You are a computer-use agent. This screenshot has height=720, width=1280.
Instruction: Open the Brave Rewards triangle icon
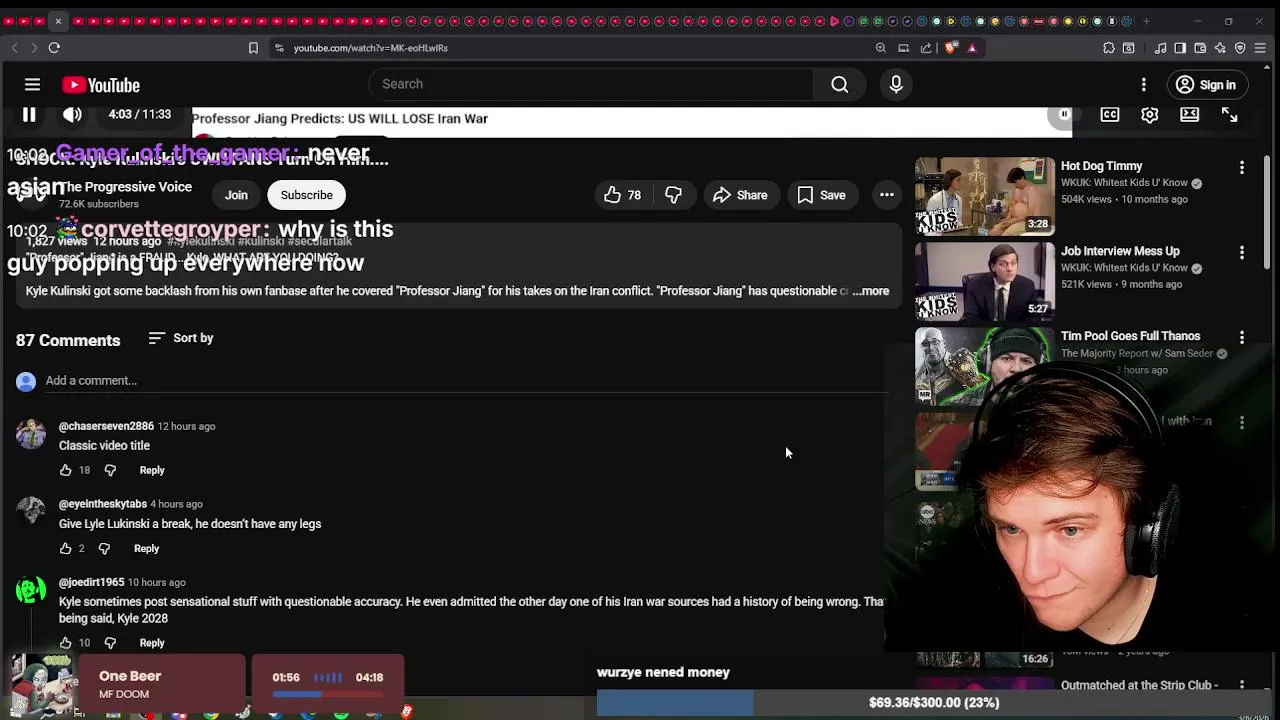tap(972, 47)
